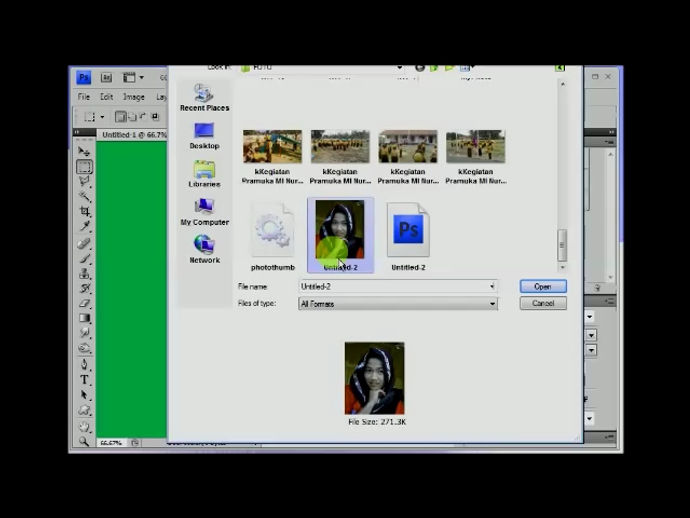Select the Magic Wand tool

(84, 196)
